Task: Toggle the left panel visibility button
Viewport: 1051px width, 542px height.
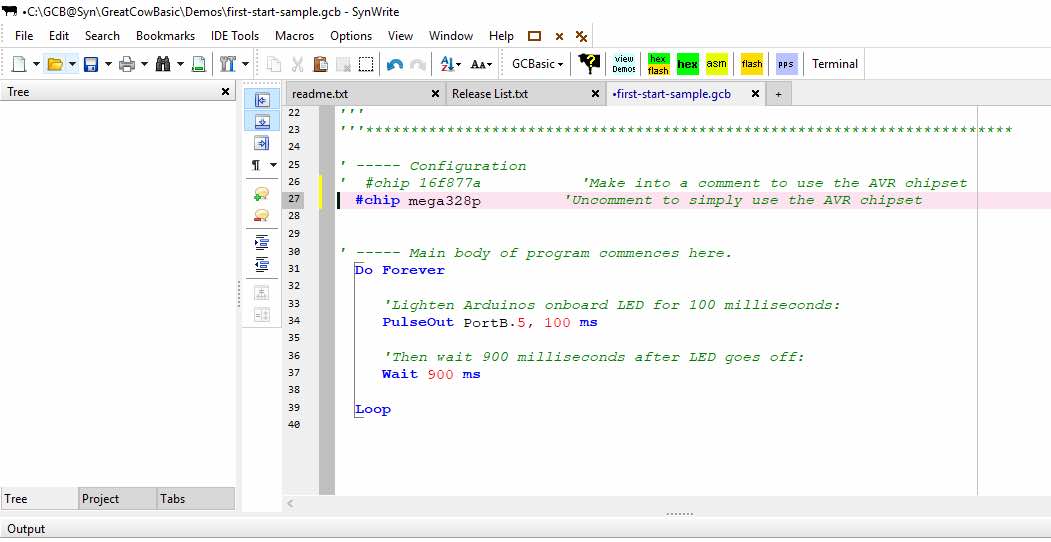Action: pyautogui.click(x=262, y=100)
